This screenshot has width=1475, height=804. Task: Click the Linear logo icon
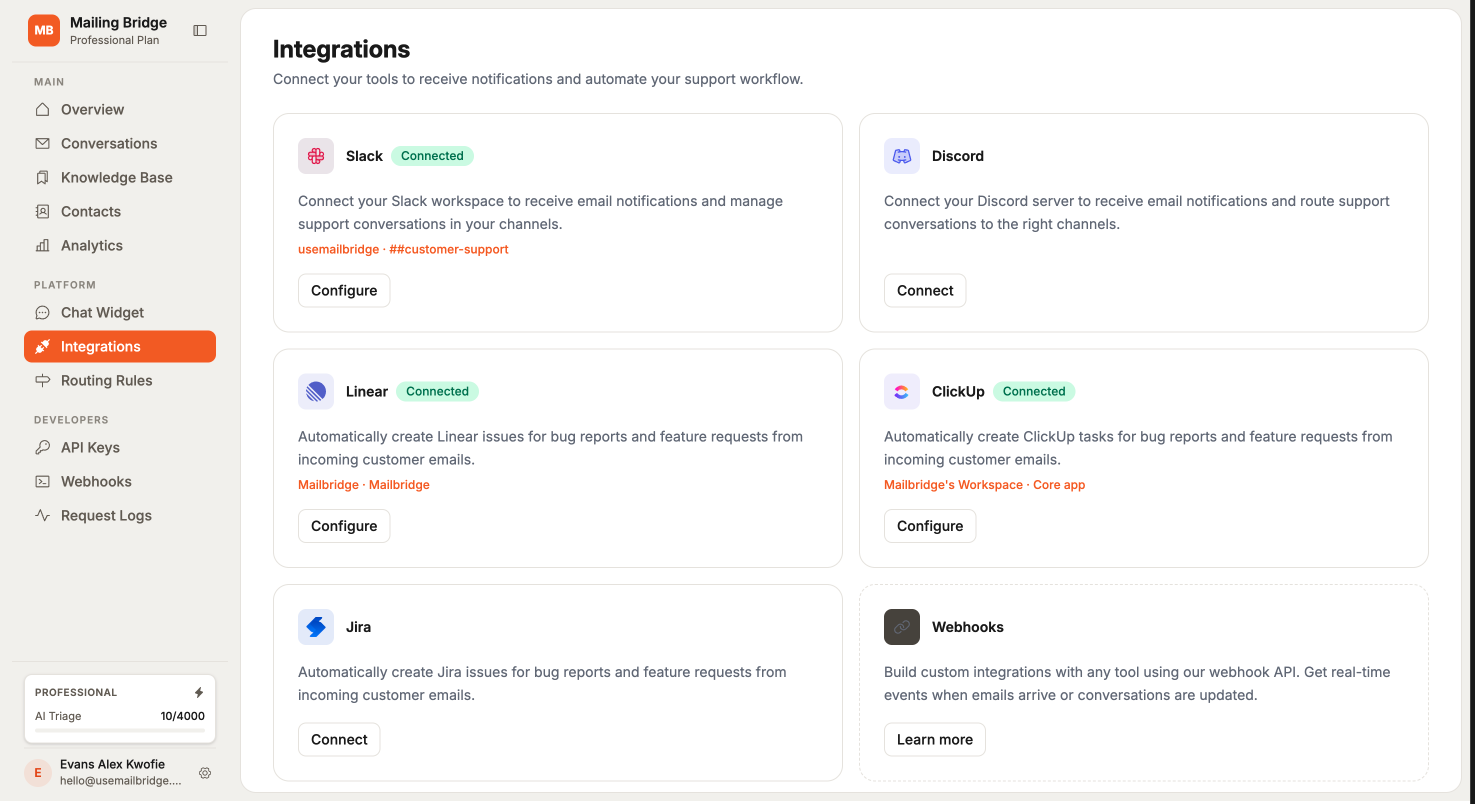pos(316,391)
